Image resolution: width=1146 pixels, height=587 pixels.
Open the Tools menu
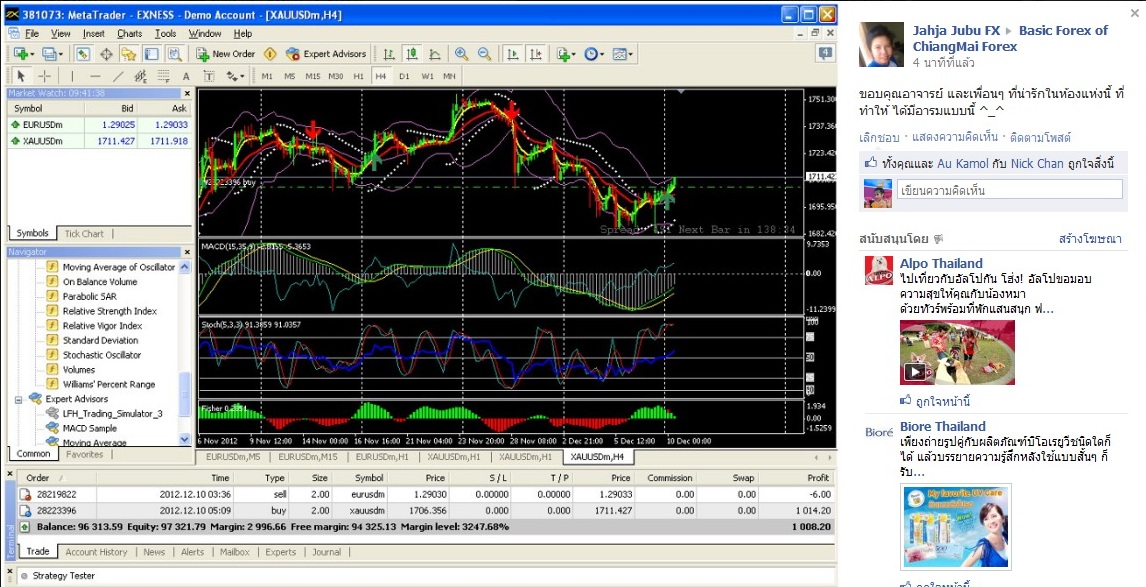[x=165, y=34]
